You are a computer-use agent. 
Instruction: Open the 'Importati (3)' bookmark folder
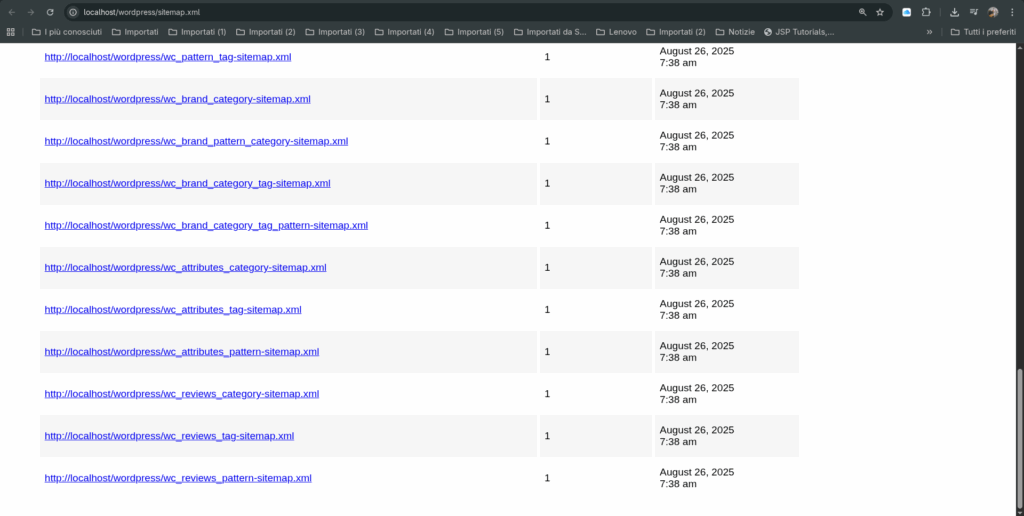pyautogui.click(x=335, y=31)
